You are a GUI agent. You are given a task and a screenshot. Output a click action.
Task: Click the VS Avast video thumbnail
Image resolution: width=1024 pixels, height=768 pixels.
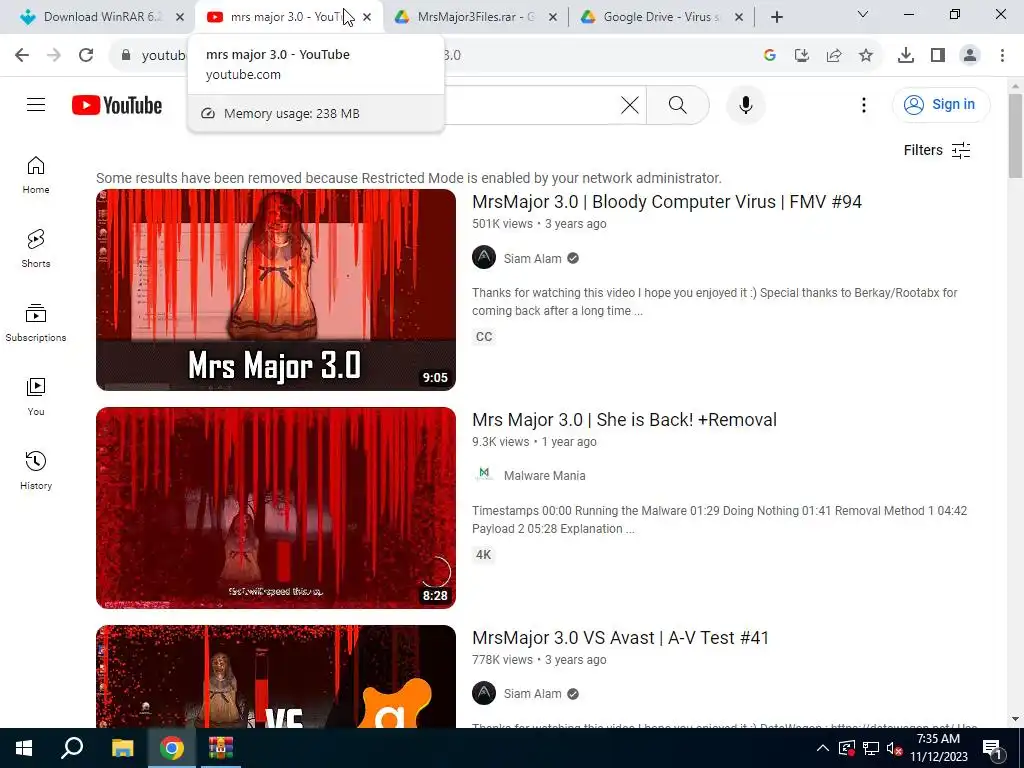point(276,677)
